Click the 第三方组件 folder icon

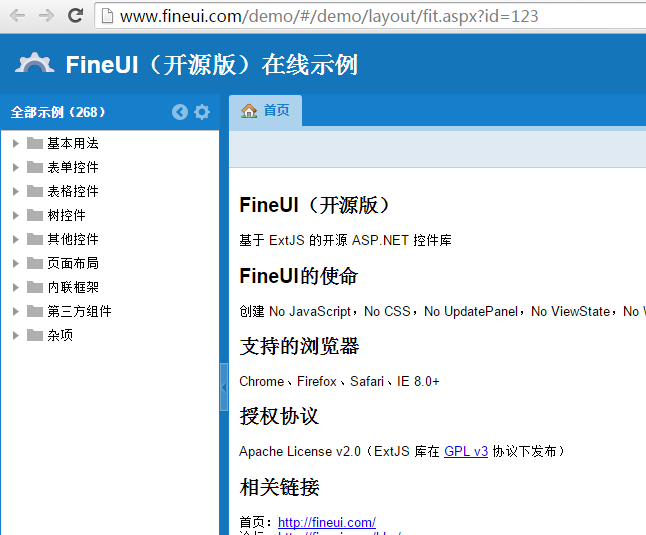pos(35,311)
